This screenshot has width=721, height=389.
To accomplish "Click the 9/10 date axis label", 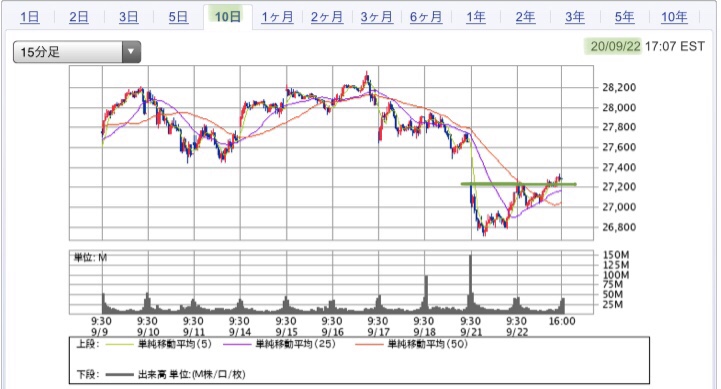I will point(148,332).
